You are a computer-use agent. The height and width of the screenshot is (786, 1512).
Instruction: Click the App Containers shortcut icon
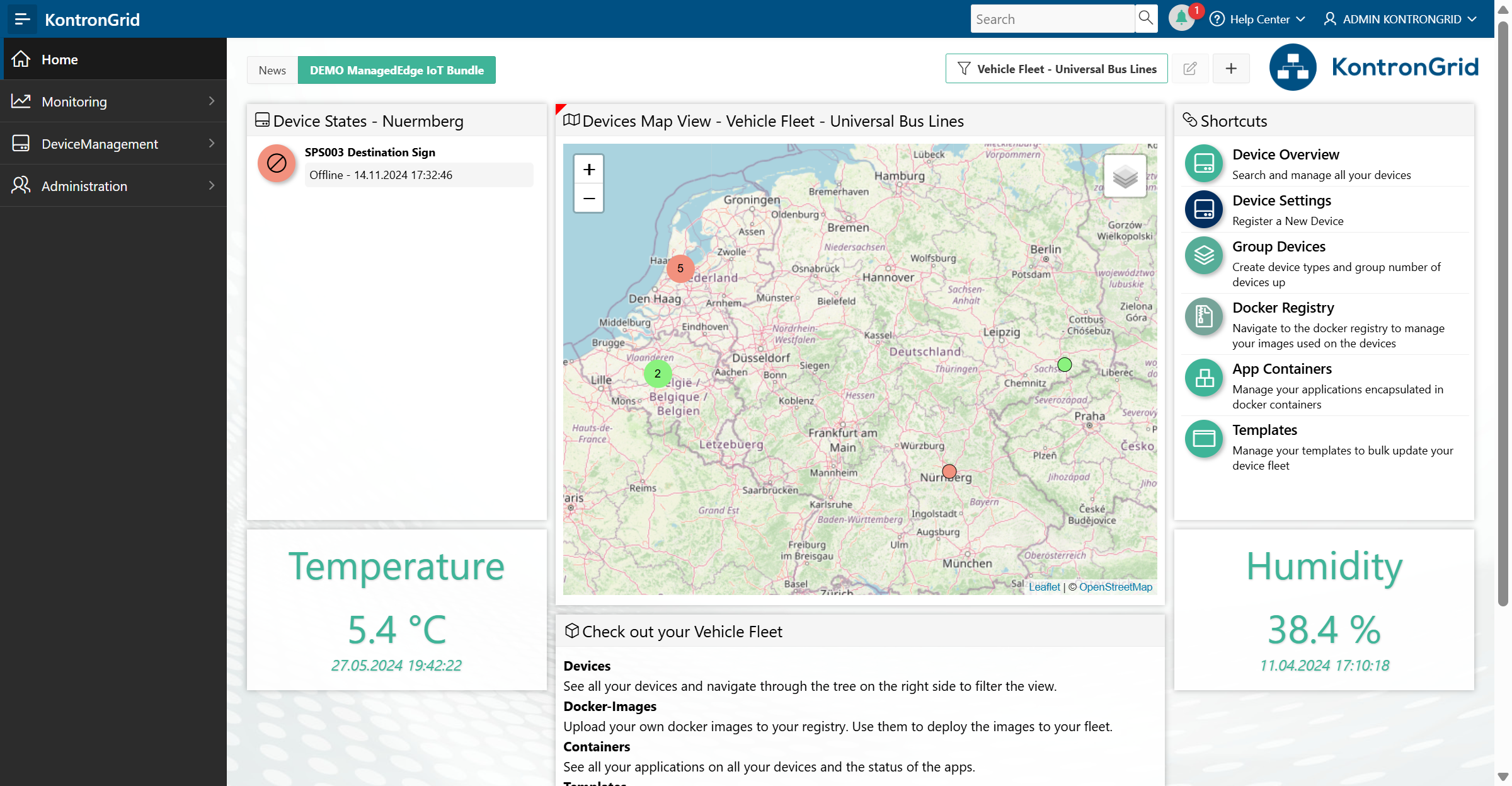1203,378
